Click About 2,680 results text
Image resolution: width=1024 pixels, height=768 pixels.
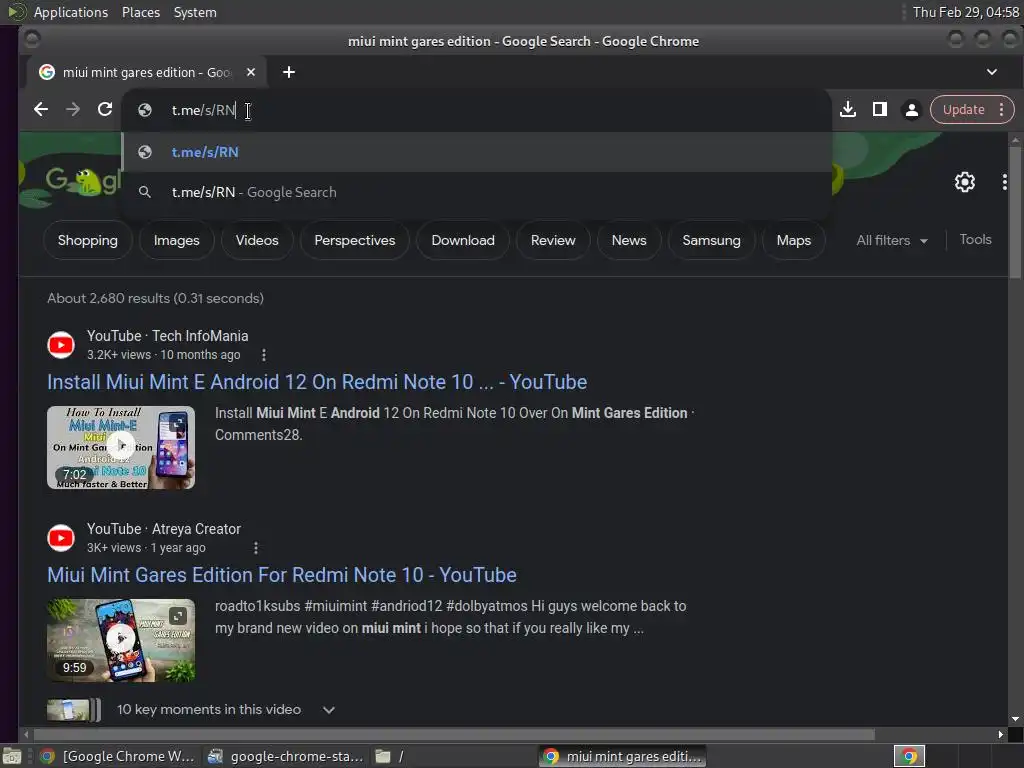tap(155, 298)
